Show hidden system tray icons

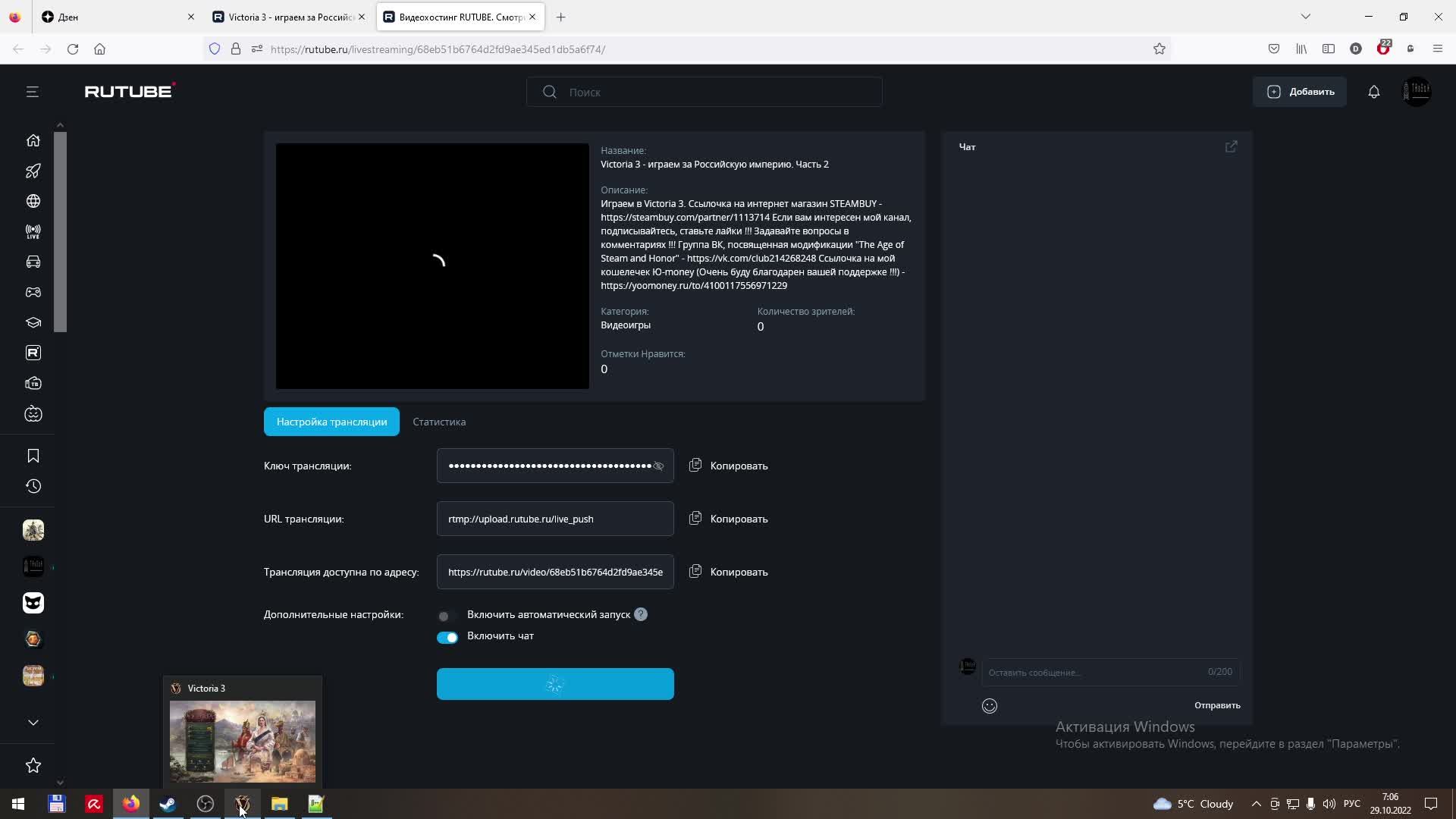coord(1256,804)
